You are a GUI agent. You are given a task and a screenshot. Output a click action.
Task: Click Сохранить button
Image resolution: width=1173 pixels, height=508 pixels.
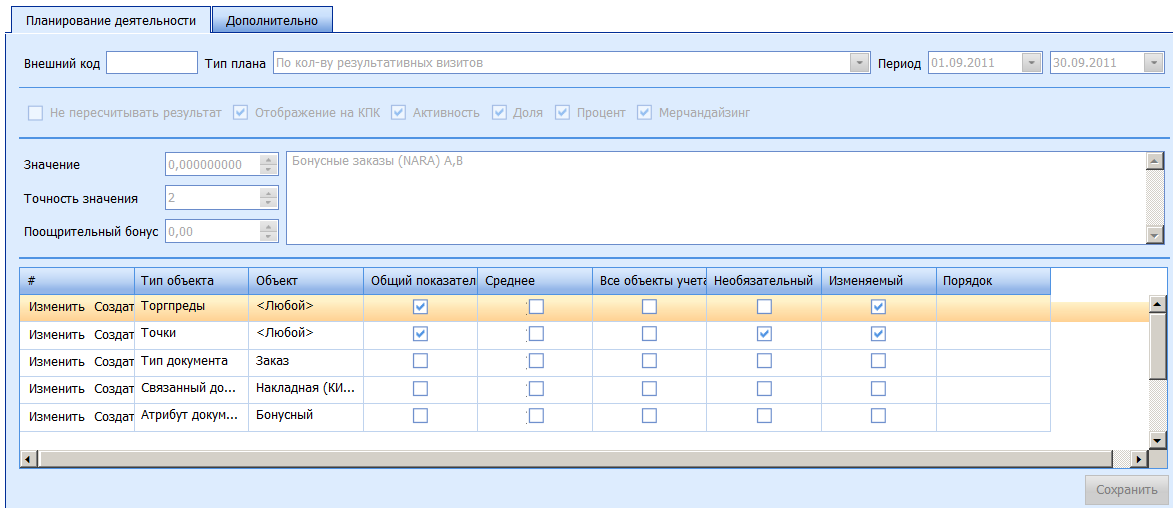(x=1126, y=490)
